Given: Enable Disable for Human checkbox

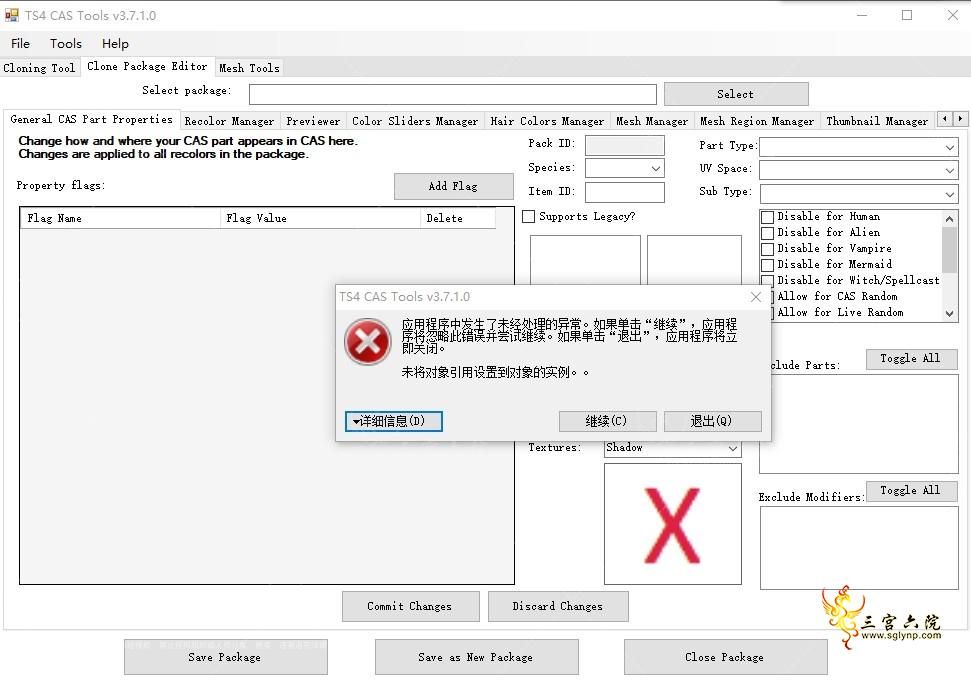Looking at the screenshot, I should tap(767, 217).
